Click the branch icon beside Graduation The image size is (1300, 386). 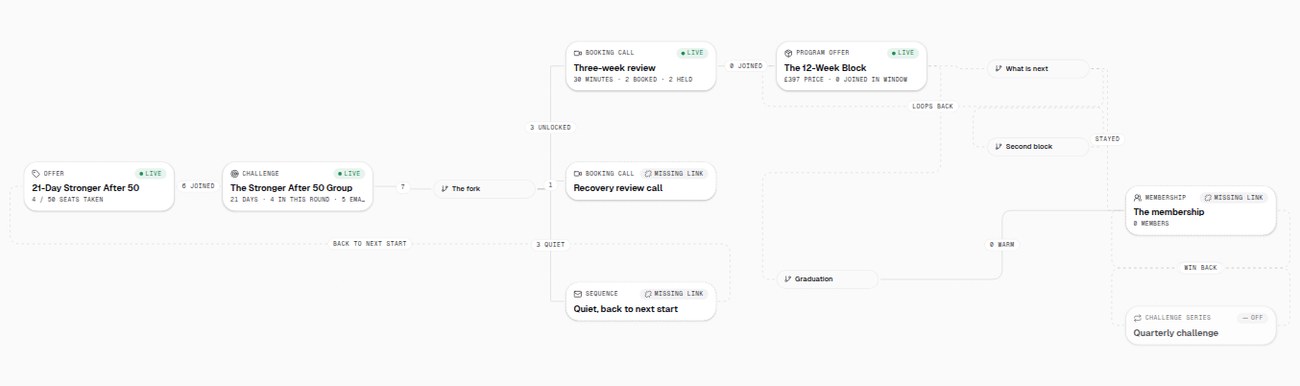click(788, 279)
